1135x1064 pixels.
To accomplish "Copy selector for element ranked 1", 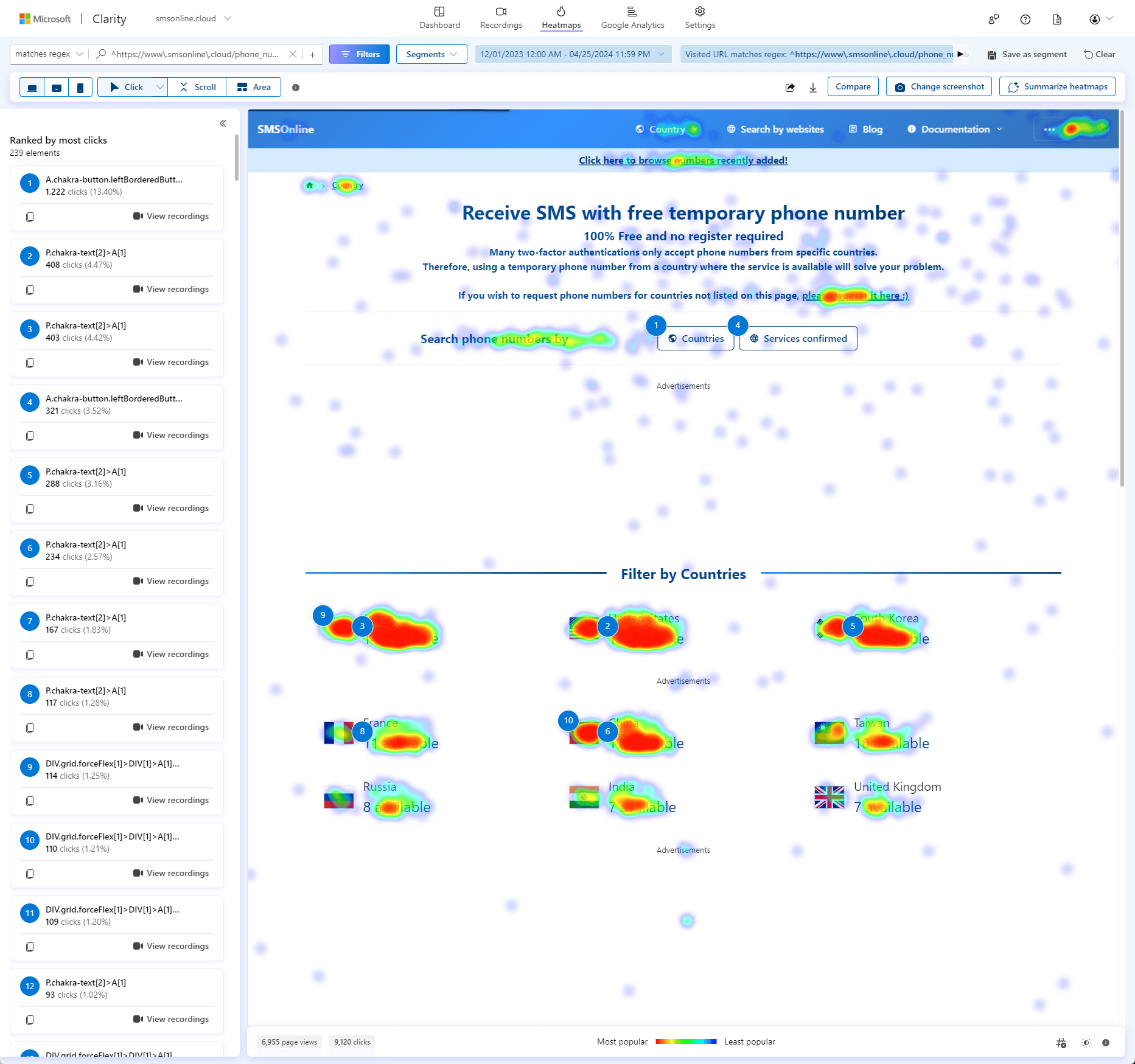I will pyautogui.click(x=30, y=217).
